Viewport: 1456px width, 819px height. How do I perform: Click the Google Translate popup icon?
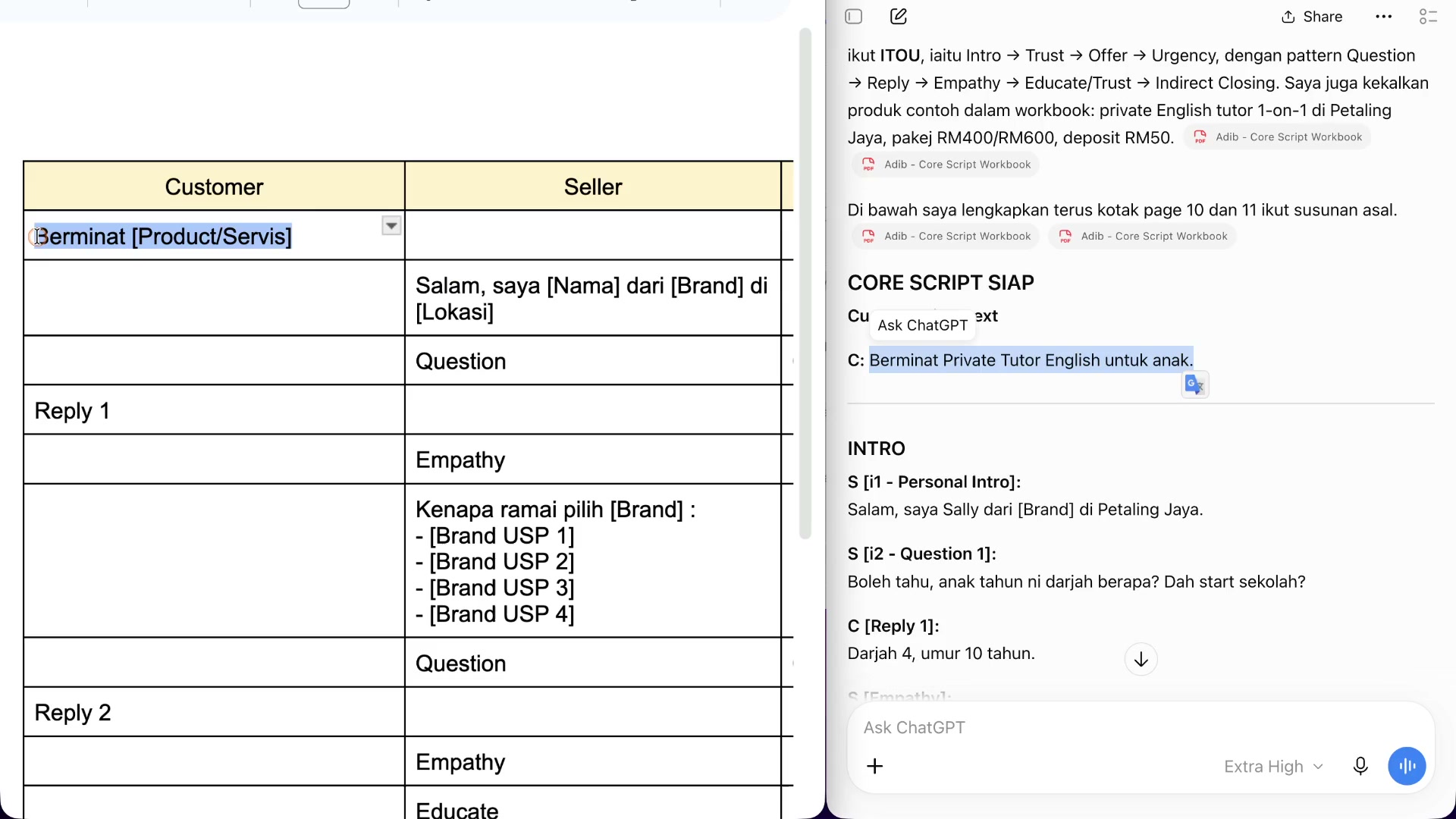[1195, 385]
